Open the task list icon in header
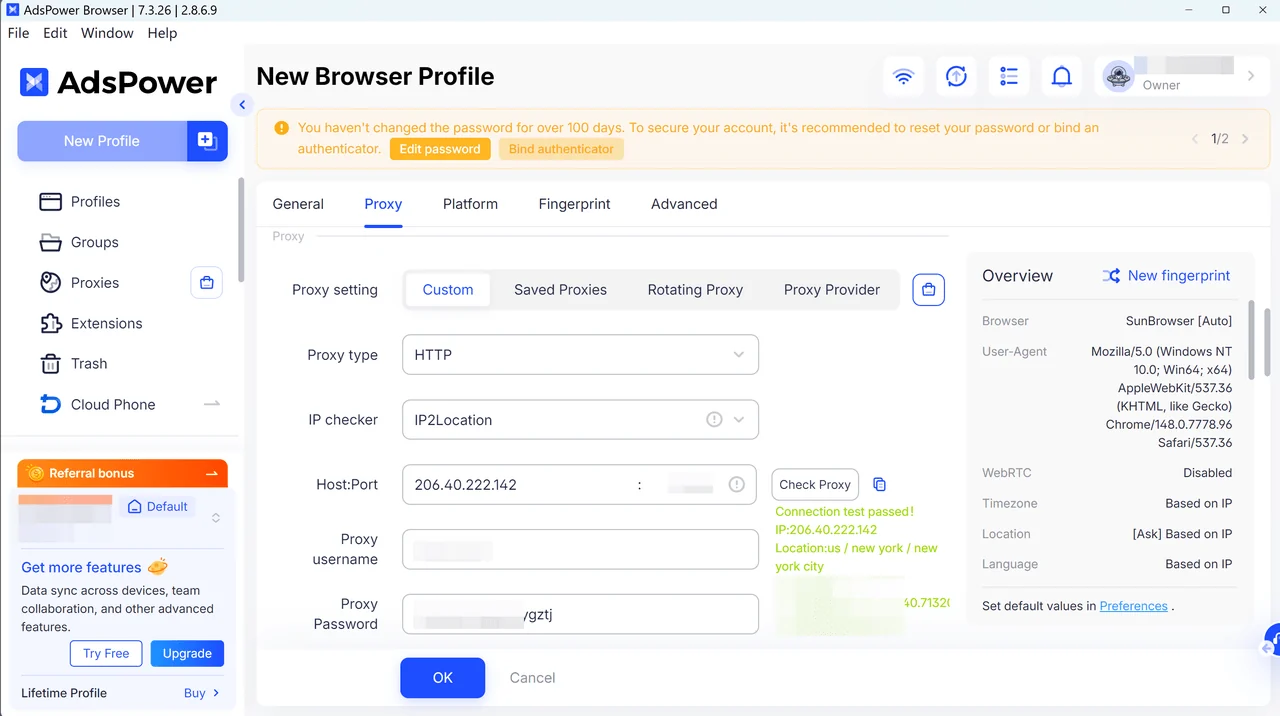 pyautogui.click(x=1009, y=76)
